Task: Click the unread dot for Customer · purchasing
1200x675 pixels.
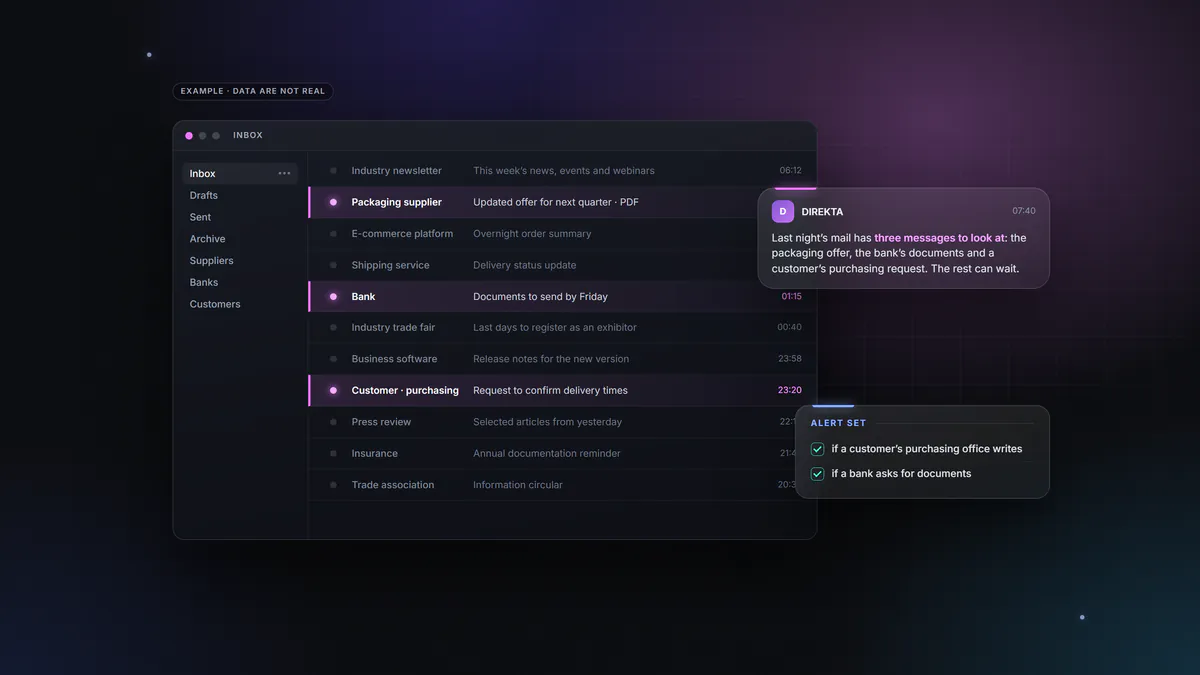Action: pos(333,391)
